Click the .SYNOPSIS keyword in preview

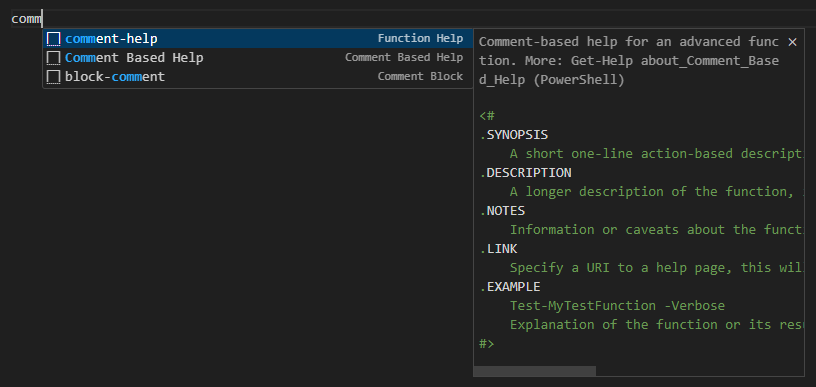[514, 135]
